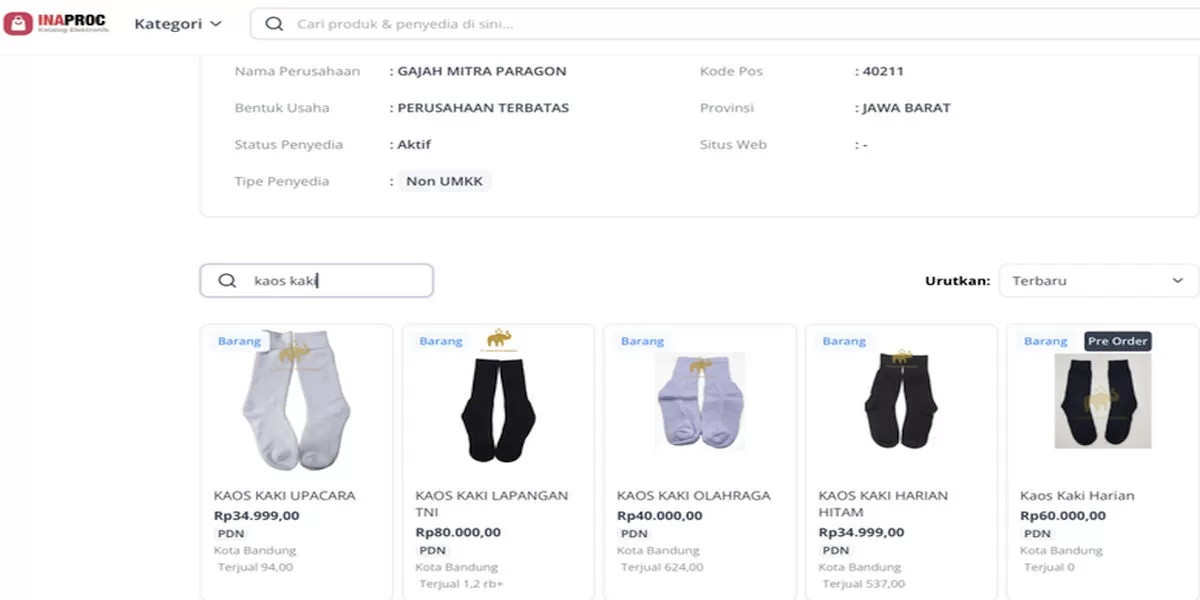Click the Kaos Kaki Harian product title
This screenshot has height=600, width=1200.
tap(1077, 496)
